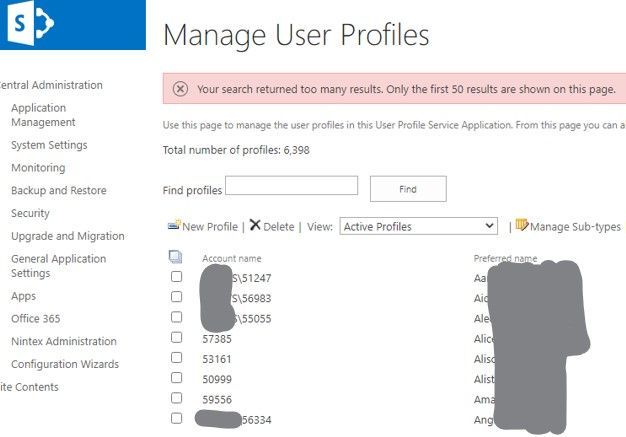The image size is (626, 437).
Task: Sort by the Account name column header
Action: click(x=232, y=259)
